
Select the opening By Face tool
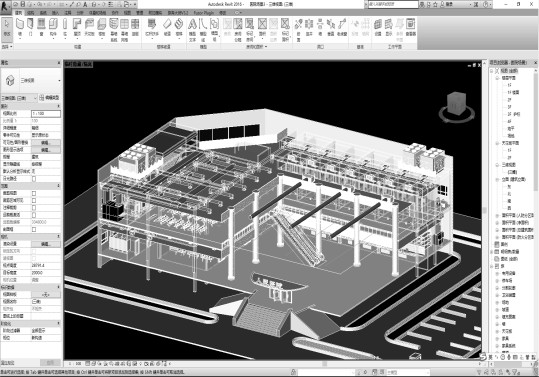point(298,30)
